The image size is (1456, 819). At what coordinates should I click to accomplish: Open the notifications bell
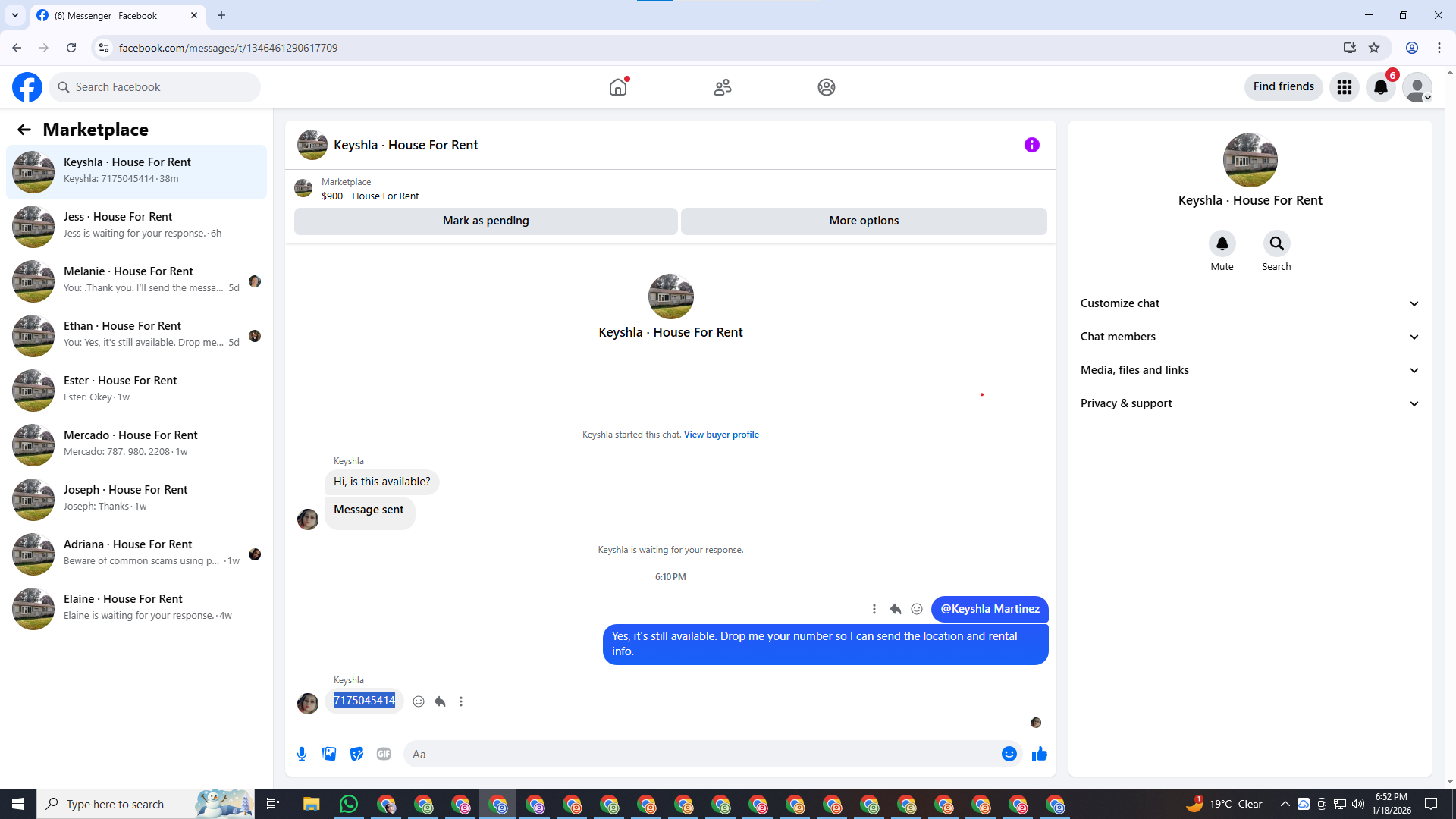click(x=1381, y=87)
